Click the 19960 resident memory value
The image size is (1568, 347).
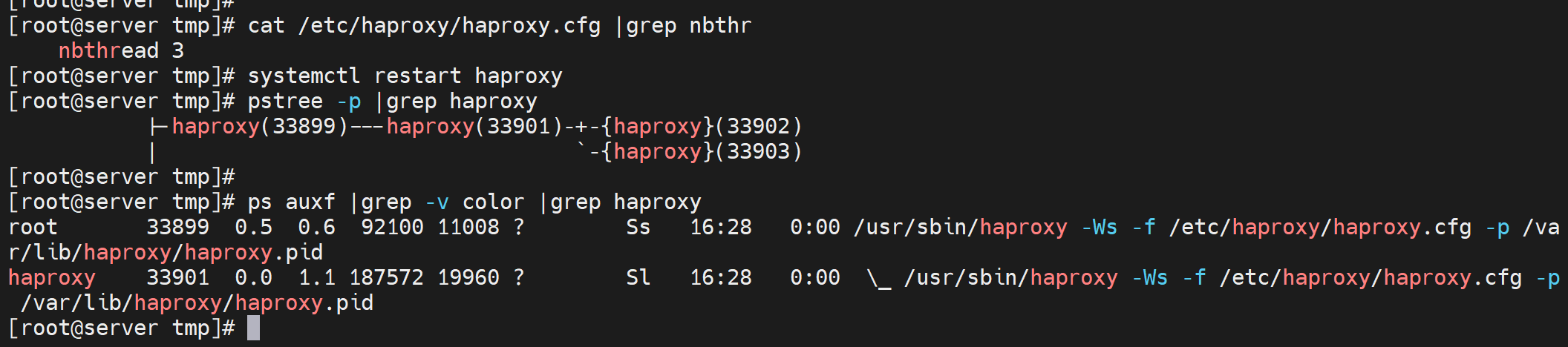468,277
